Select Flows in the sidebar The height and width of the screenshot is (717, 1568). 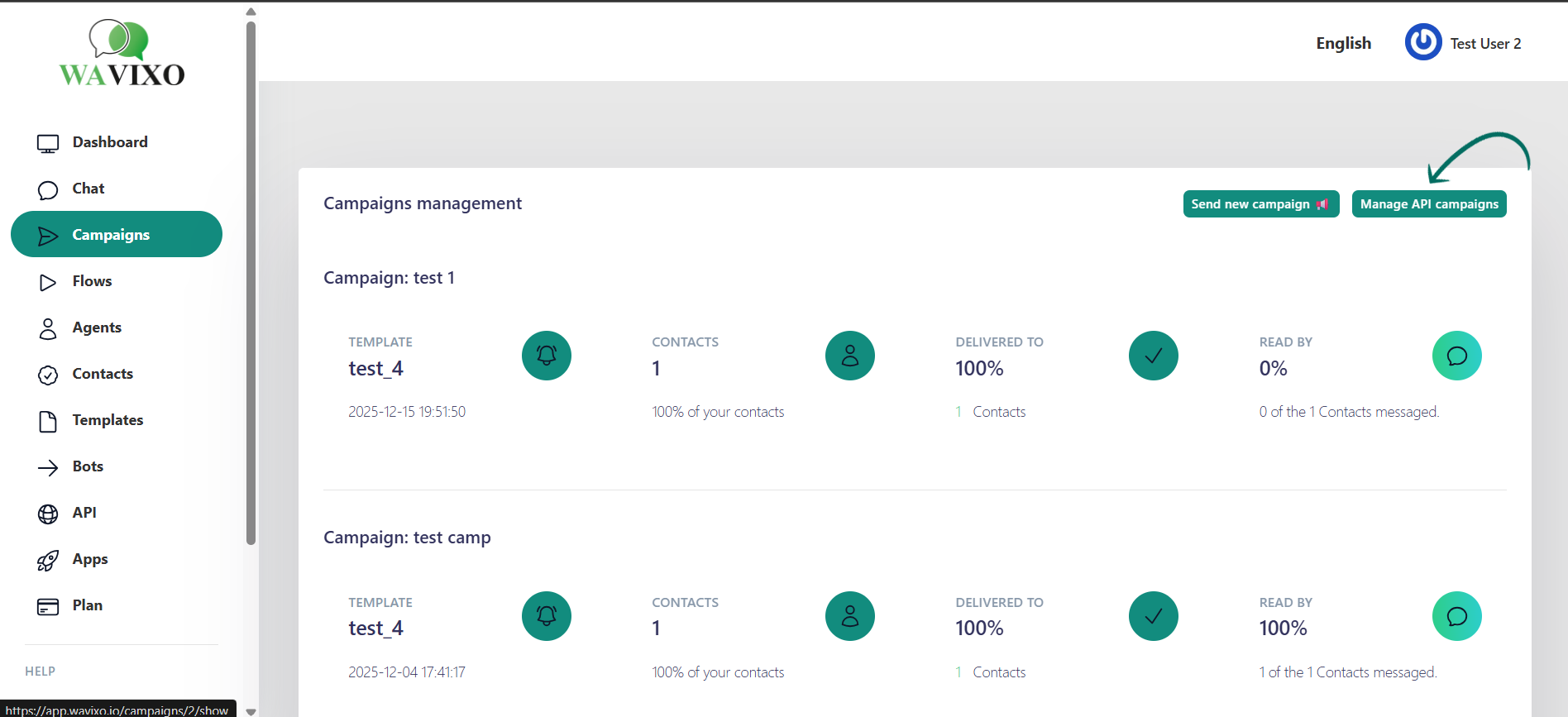point(92,281)
